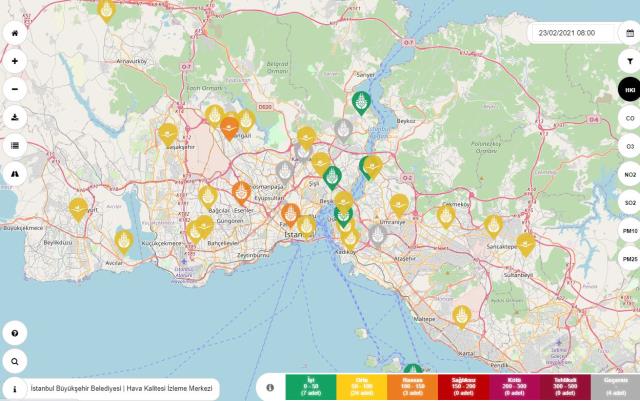The width and height of the screenshot is (640, 401).
Task: Click the green İyi 0-50 legend swatch
Action: click(311, 386)
